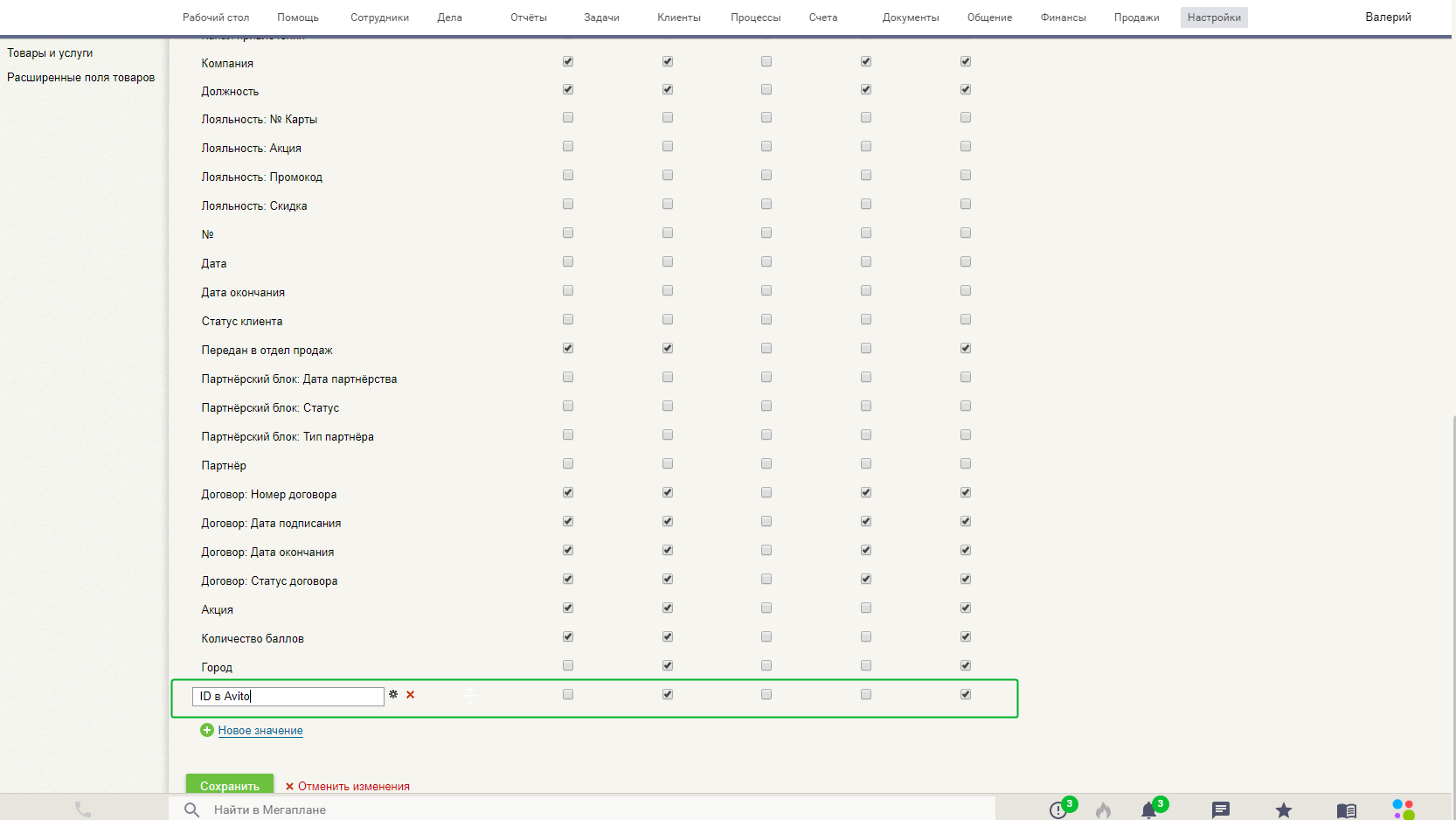1456x820 pixels.
Task: Uncheck Компания in the first checkbox column
Action: [x=568, y=61]
